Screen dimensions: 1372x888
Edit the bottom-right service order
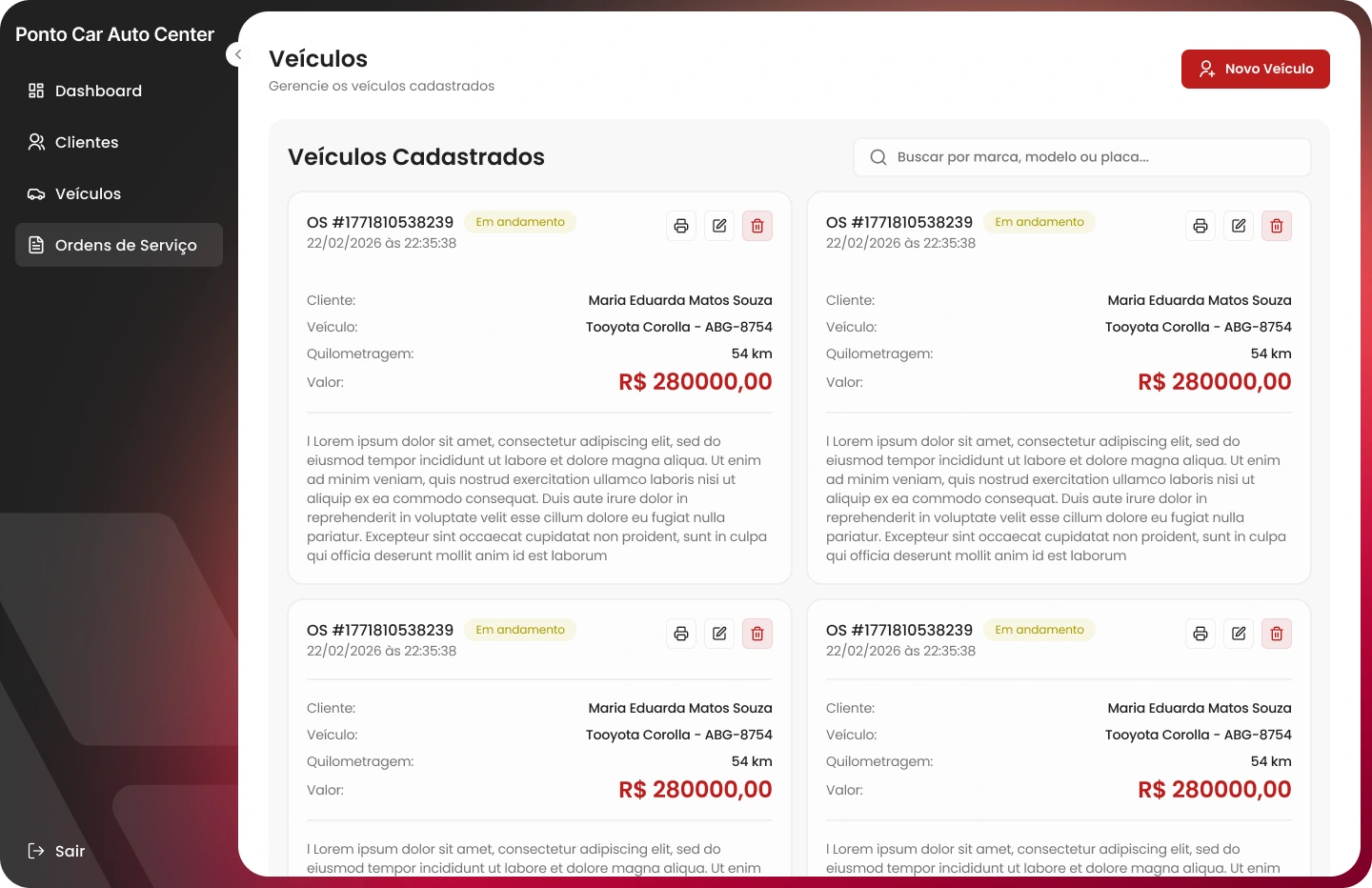[x=1239, y=634]
